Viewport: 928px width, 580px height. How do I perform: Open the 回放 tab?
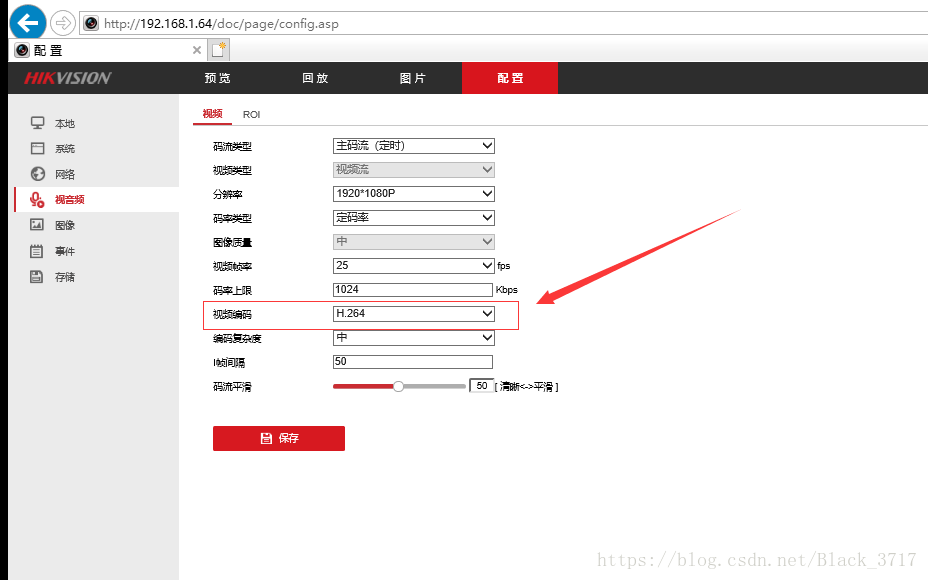(x=315, y=78)
